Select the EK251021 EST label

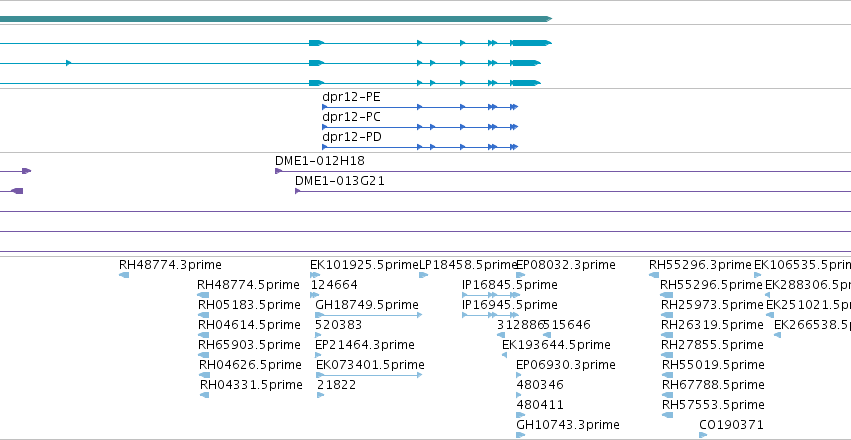point(809,305)
